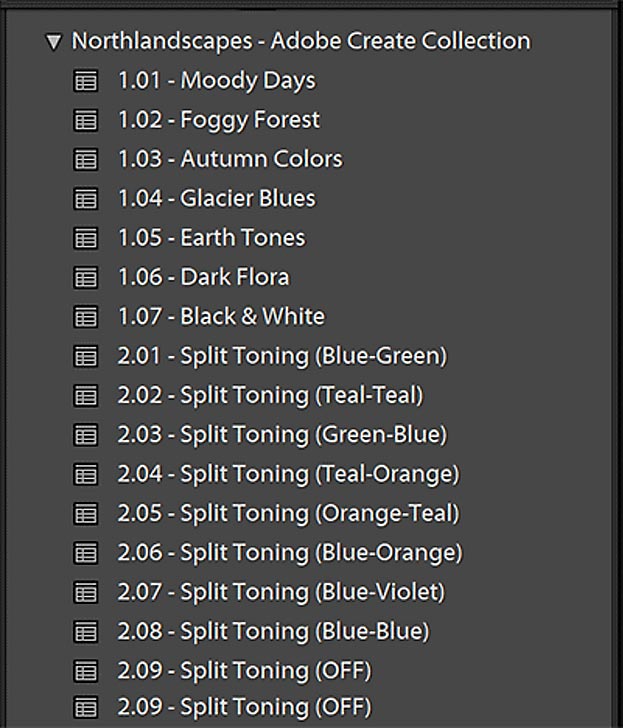Click the preset icon beside Earth Tones
623x728 pixels.
tap(86, 238)
